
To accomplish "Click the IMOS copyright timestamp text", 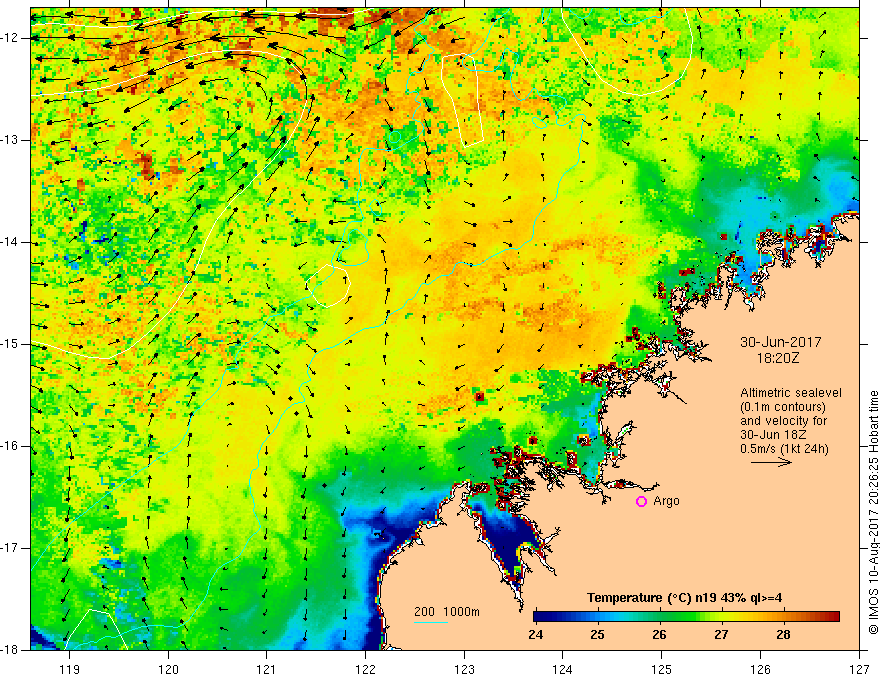I will pyautogui.click(x=873, y=512).
